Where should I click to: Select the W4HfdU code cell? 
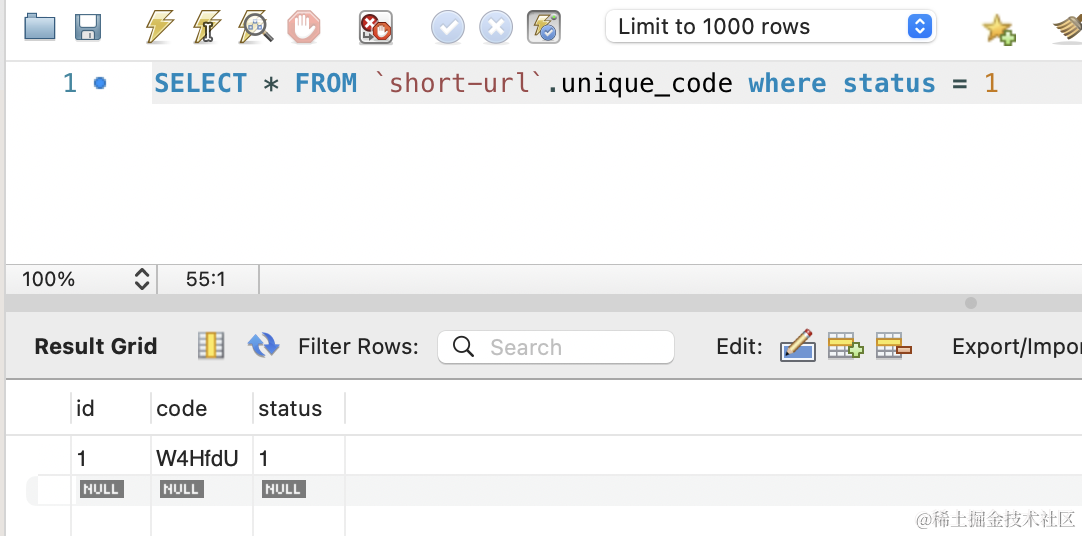(198, 459)
